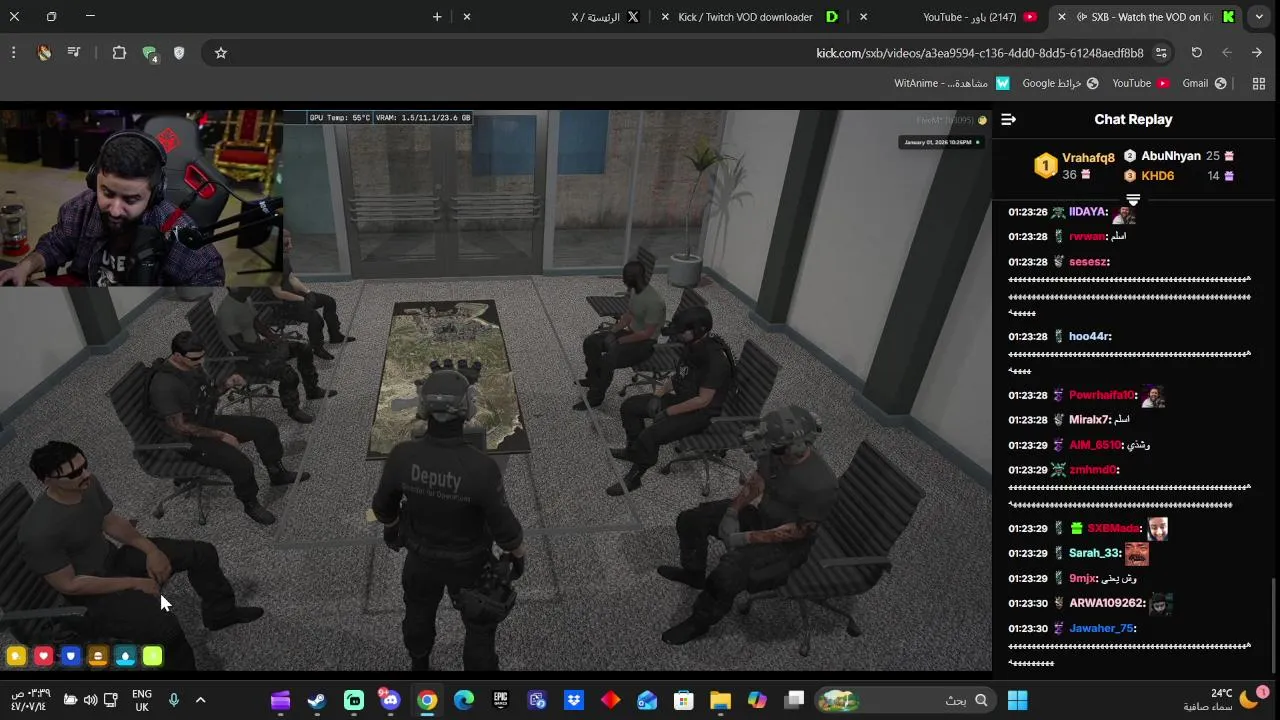Open the Gmail bookmark
This screenshot has width=1280, height=720.
click(x=1204, y=84)
